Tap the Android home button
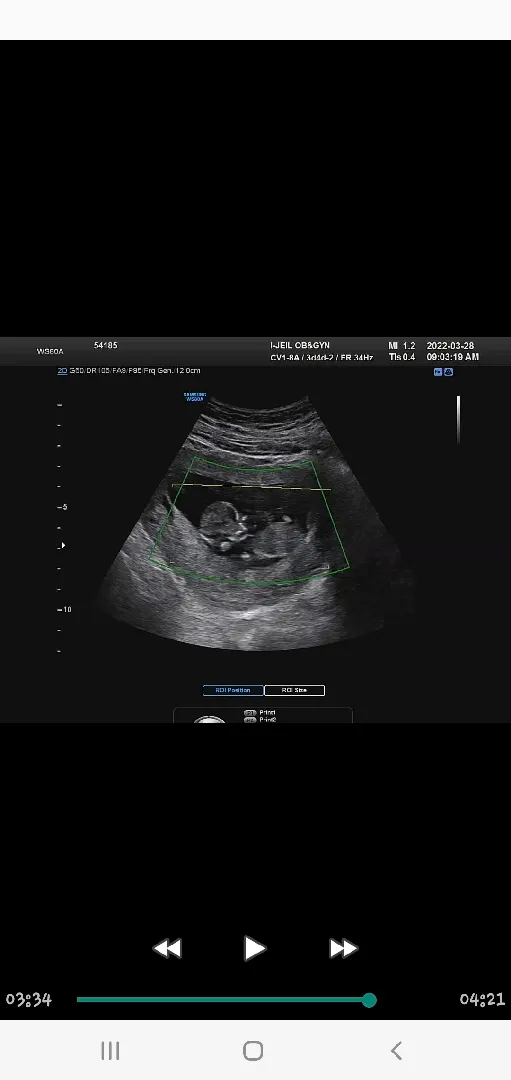The height and width of the screenshot is (1080, 511). [253, 1050]
